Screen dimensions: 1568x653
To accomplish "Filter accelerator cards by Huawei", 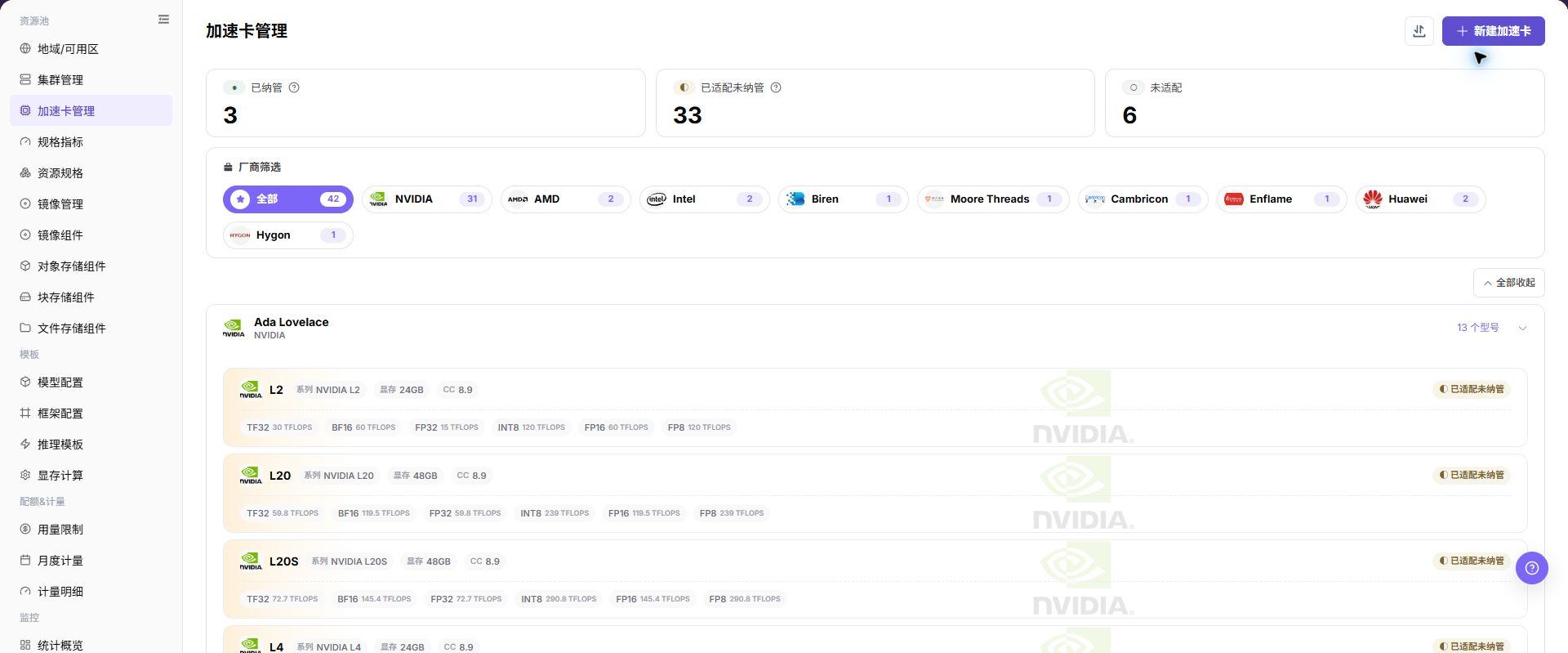I will click(1421, 199).
